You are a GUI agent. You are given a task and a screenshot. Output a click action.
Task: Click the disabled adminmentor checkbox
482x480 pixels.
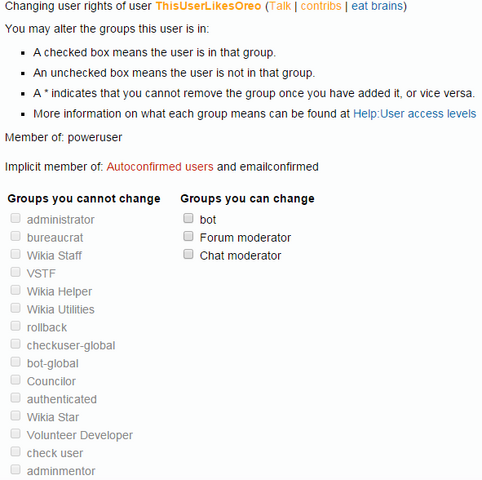[15, 470]
